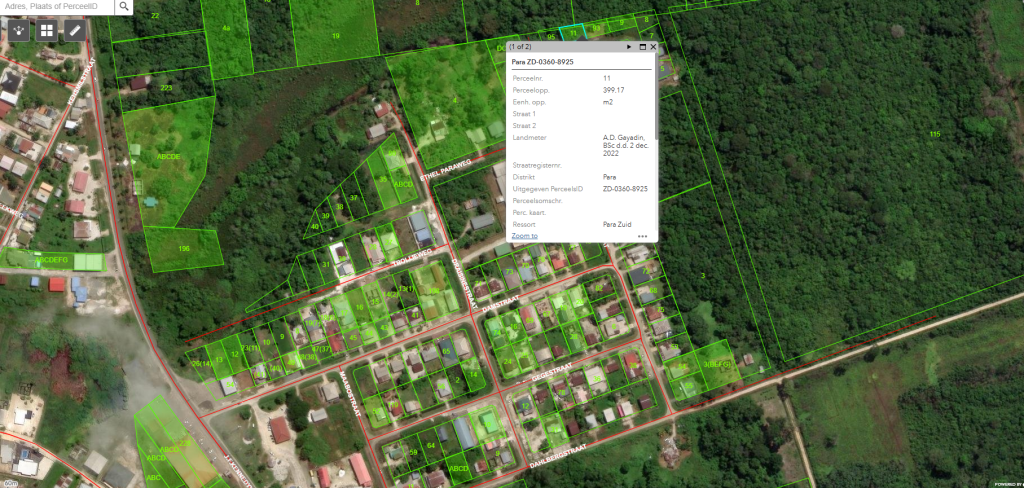Select parcel 19 at top
The height and width of the screenshot is (488, 1024).
[336, 35]
